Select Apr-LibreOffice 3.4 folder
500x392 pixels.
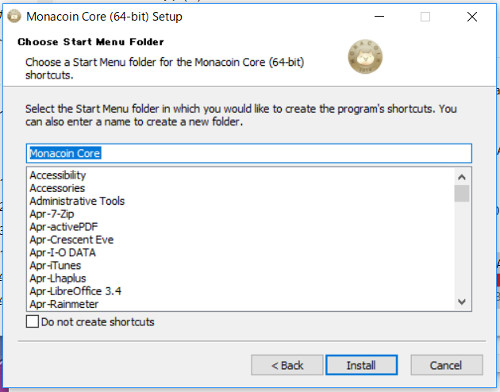(x=75, y=291)
